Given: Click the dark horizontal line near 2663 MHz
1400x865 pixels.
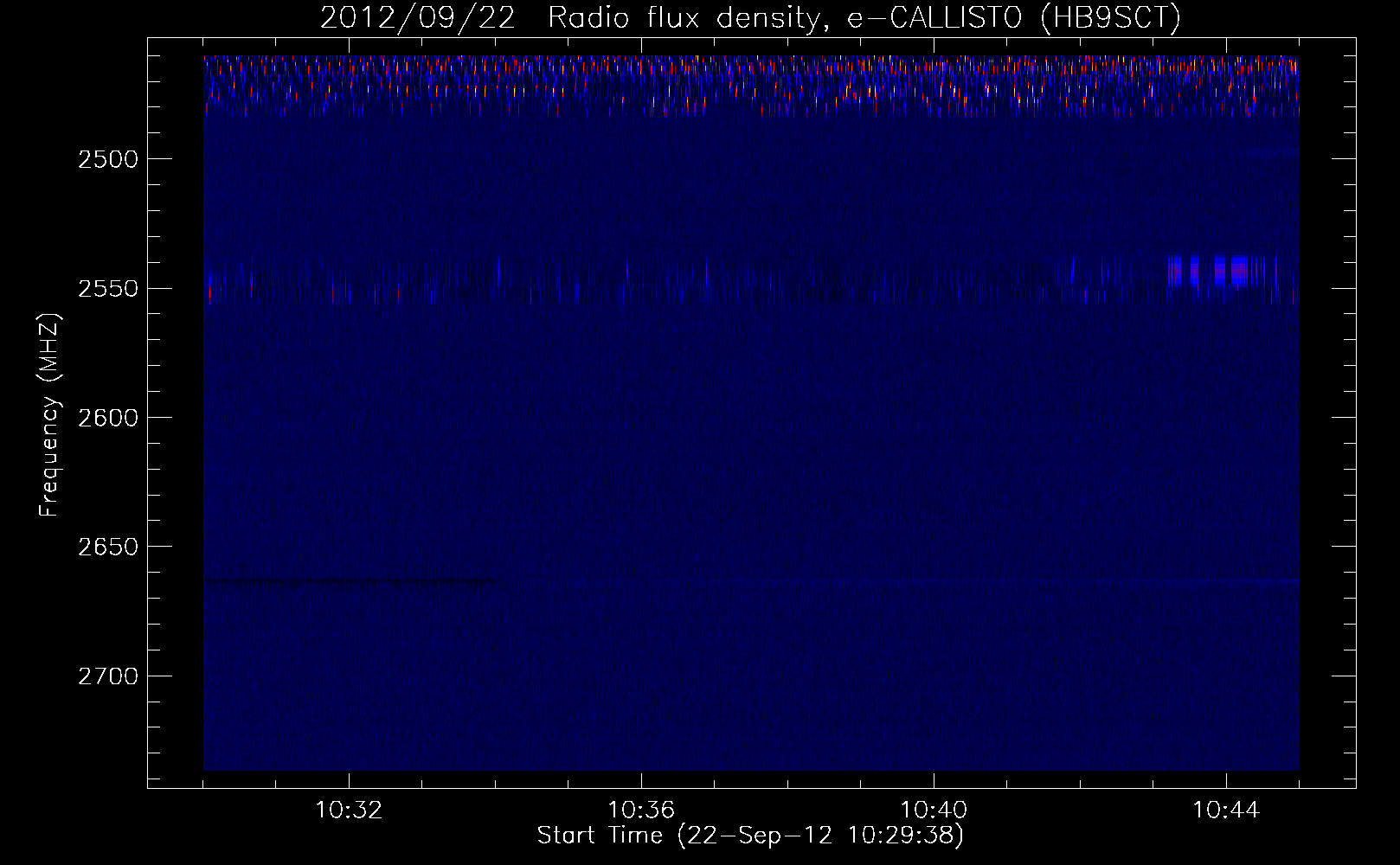Looking at the screenshot, I should (350, 581).
